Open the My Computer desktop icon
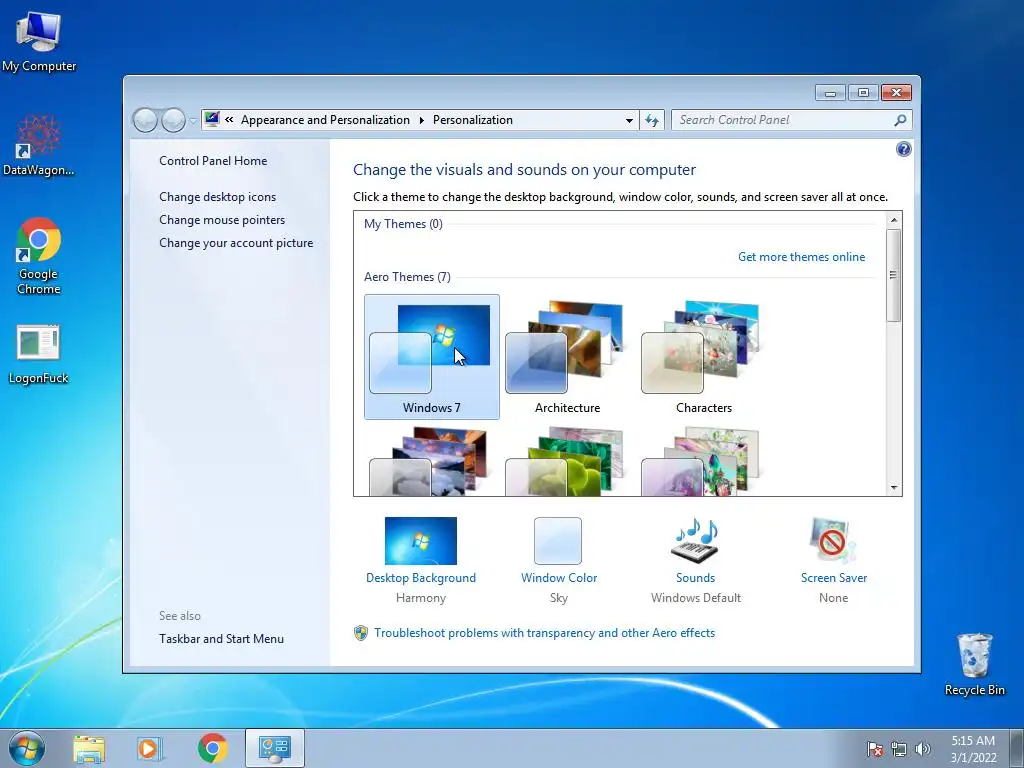Viewport: 1024px width, 768px height. click(39, 42)
